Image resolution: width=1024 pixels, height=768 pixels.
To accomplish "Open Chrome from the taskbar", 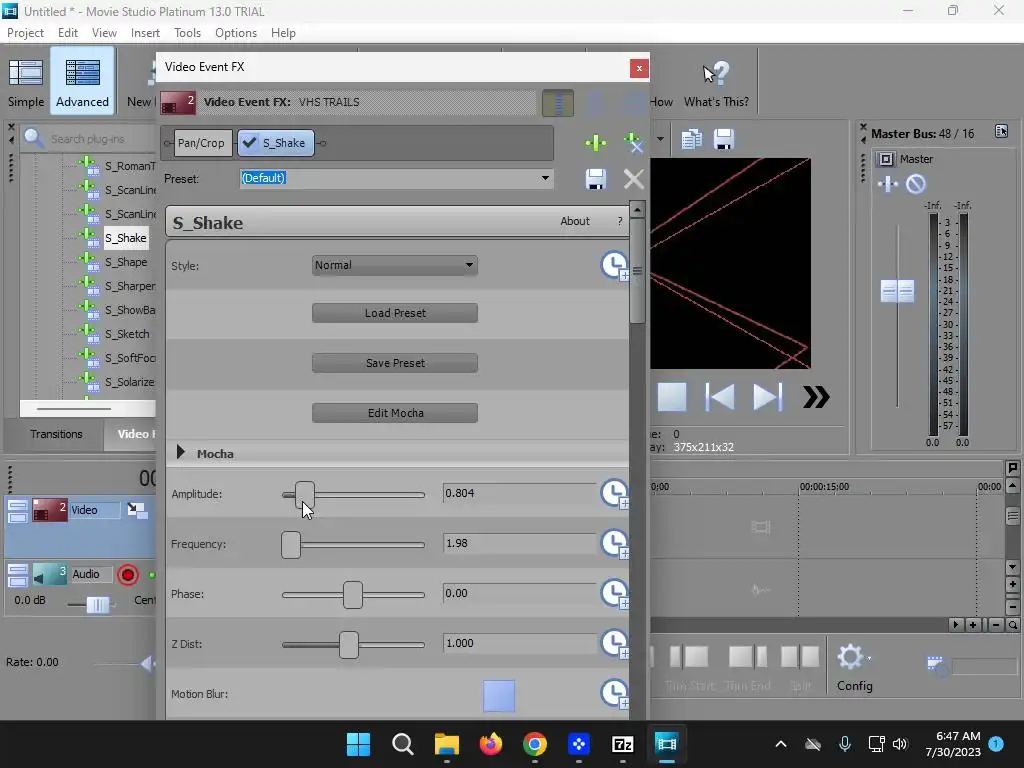I will pos(535,744).
